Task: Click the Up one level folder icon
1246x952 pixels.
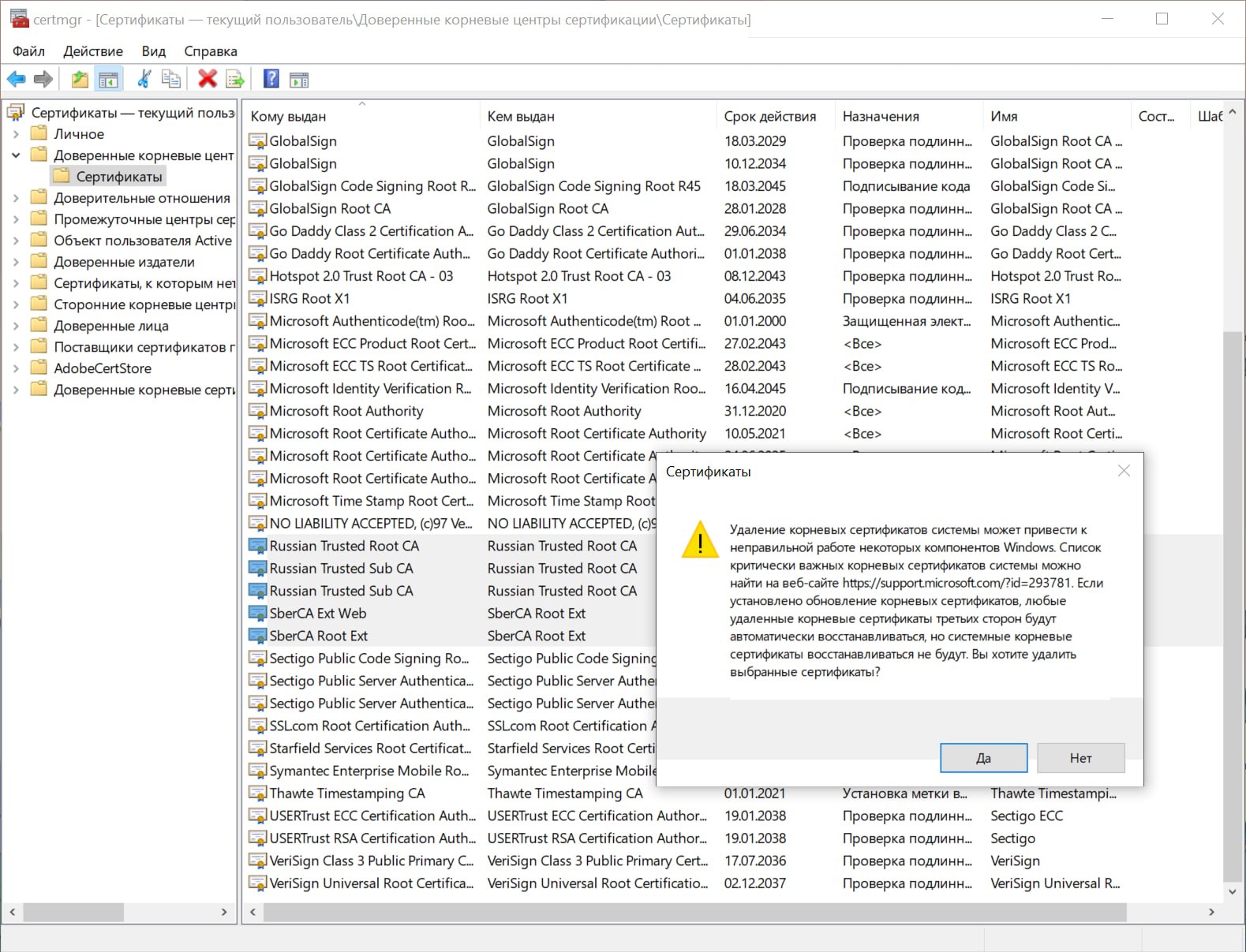Action: click(x=80, y=79)
